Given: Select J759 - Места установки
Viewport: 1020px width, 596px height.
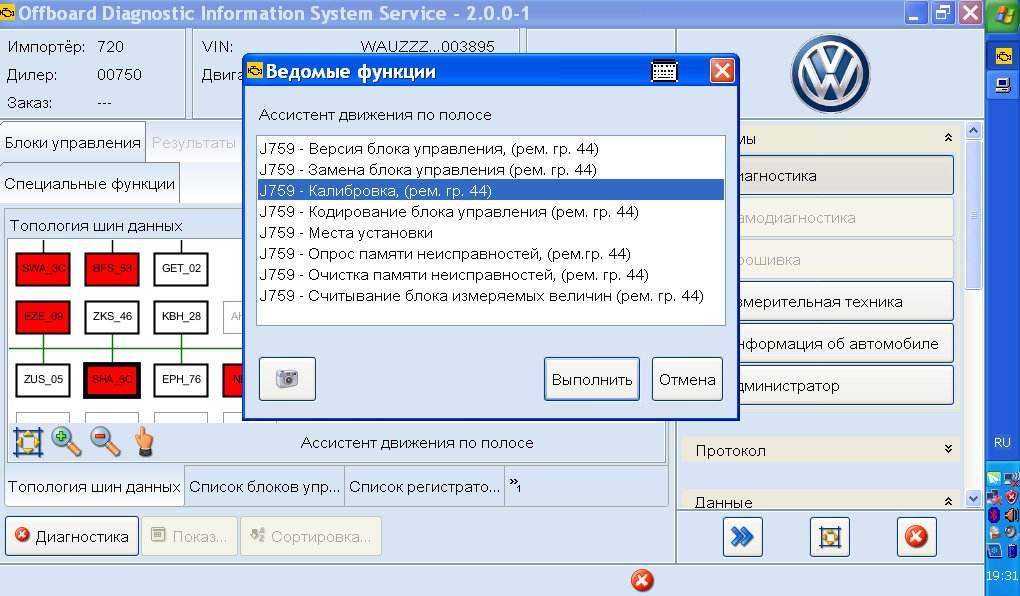Looking at the screenshot, I should tap(490, 232).
